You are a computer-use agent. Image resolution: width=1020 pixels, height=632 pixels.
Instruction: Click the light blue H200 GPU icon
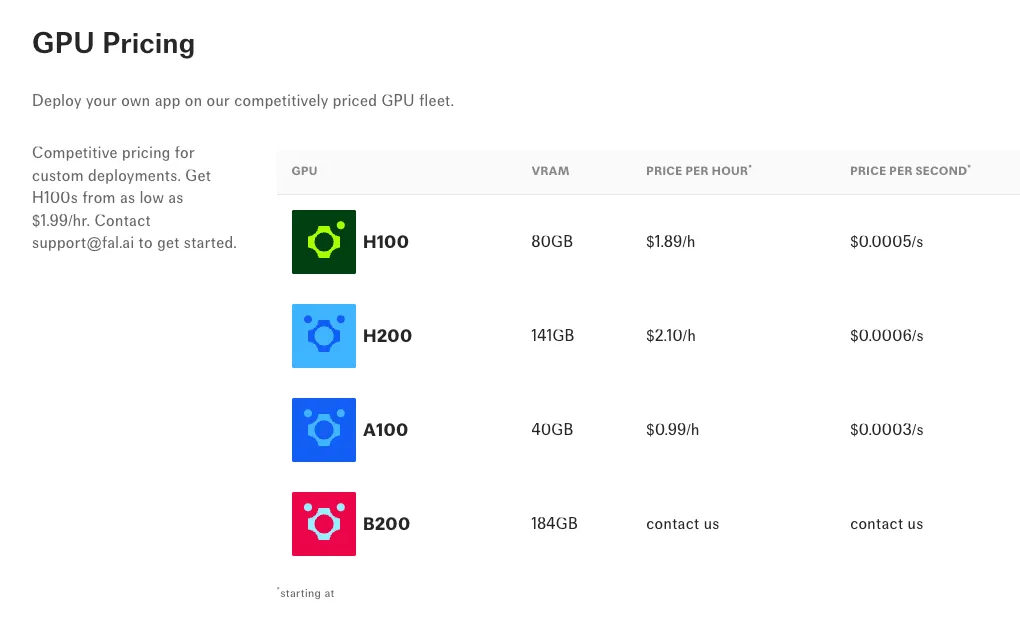pyautogui.click(x=324, y=336)
